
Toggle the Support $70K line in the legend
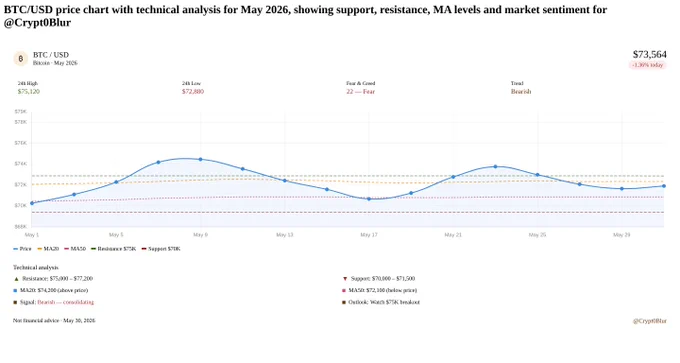pyautogui.click(x=161, y=249)
